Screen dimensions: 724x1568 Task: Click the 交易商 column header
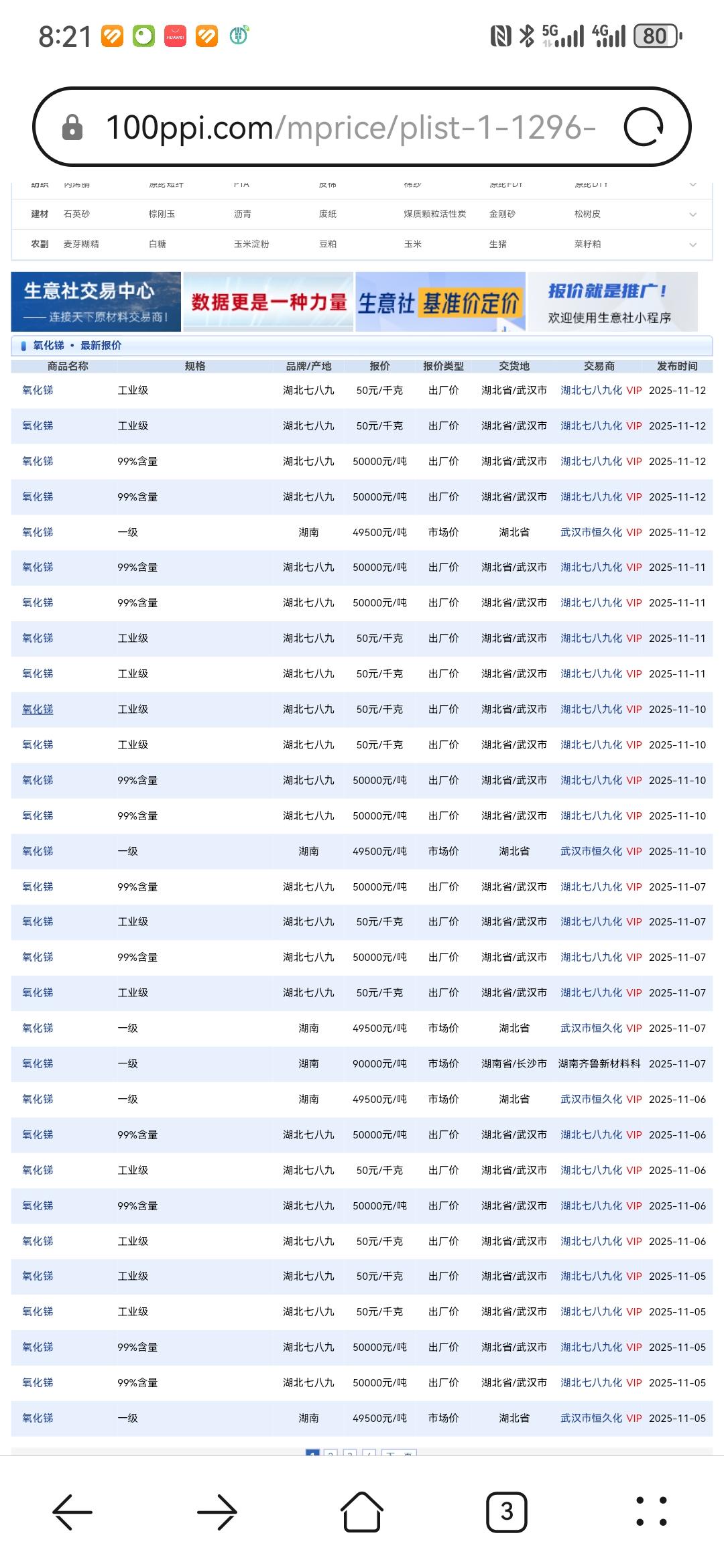[x=599, y=366]
